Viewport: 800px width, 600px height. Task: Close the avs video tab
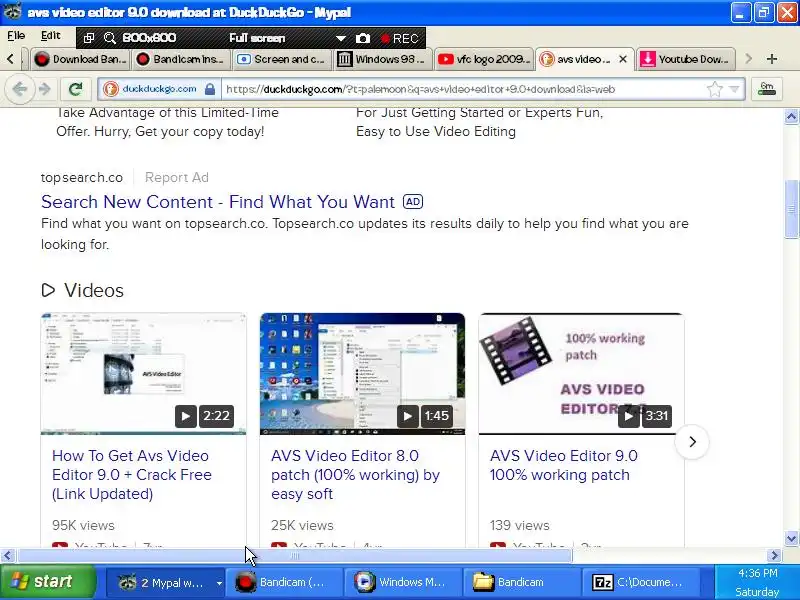[x=623, y=59]
